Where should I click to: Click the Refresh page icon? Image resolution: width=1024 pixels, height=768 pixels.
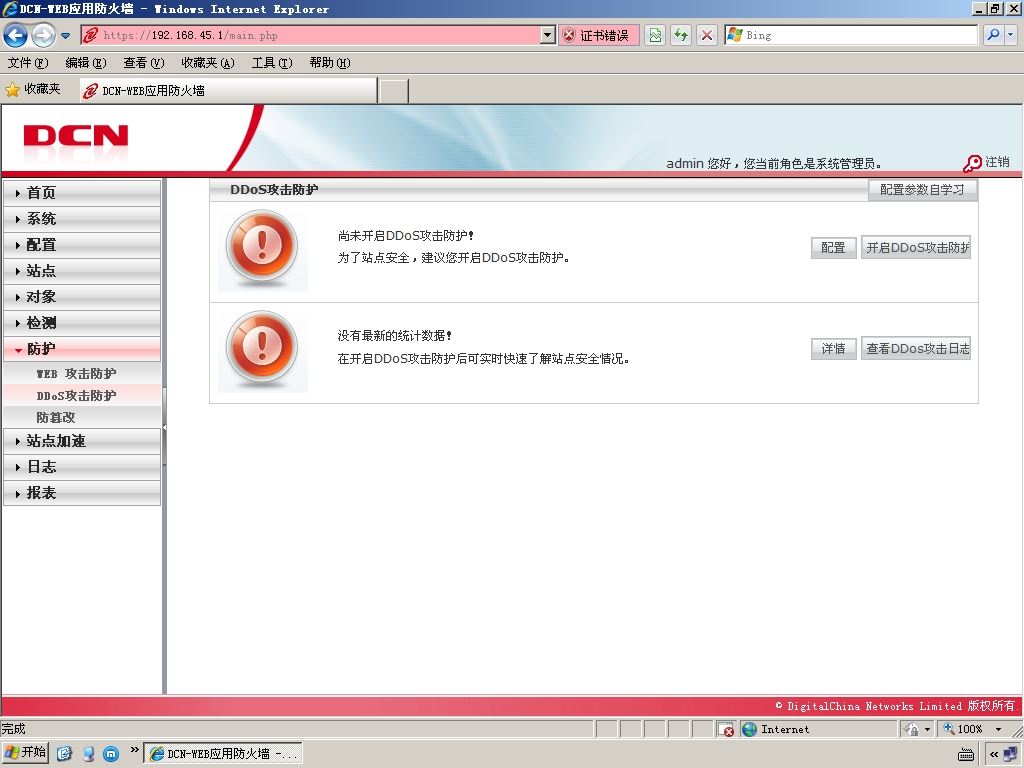pos(680,35)
